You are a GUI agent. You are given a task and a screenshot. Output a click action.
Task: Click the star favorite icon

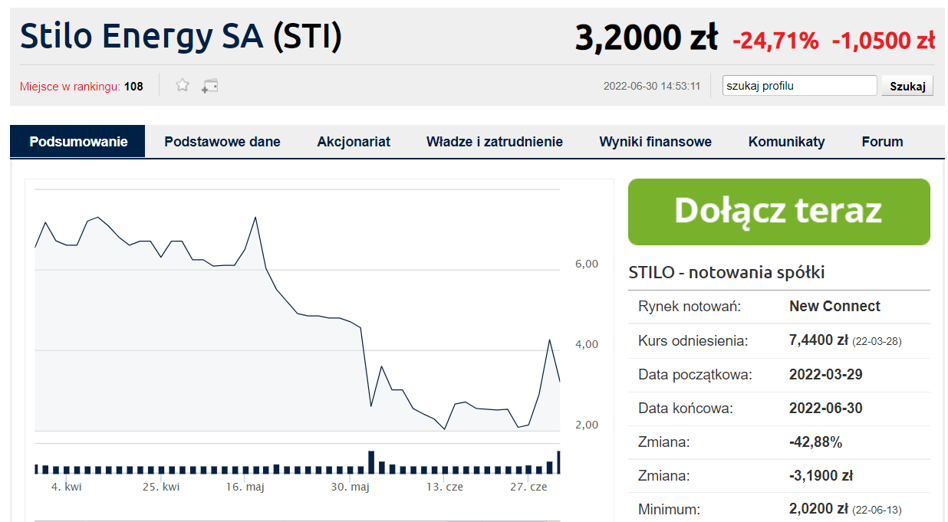(x=183, y=86)
